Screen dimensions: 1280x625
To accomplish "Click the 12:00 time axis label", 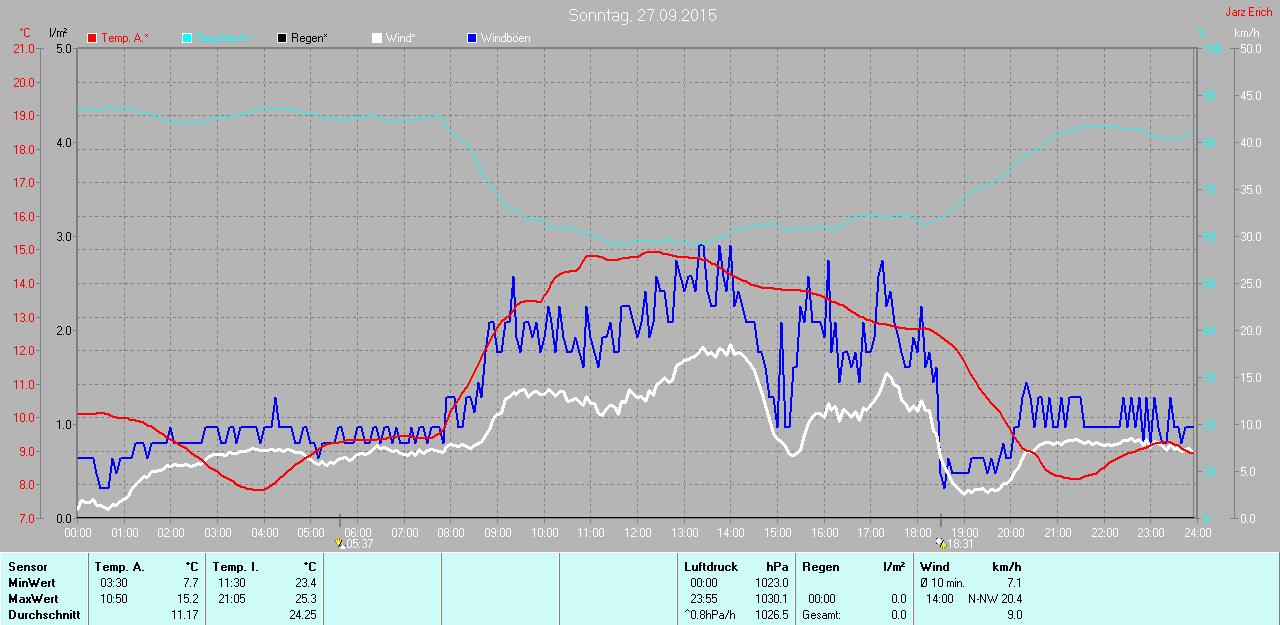I will (637, 532).
